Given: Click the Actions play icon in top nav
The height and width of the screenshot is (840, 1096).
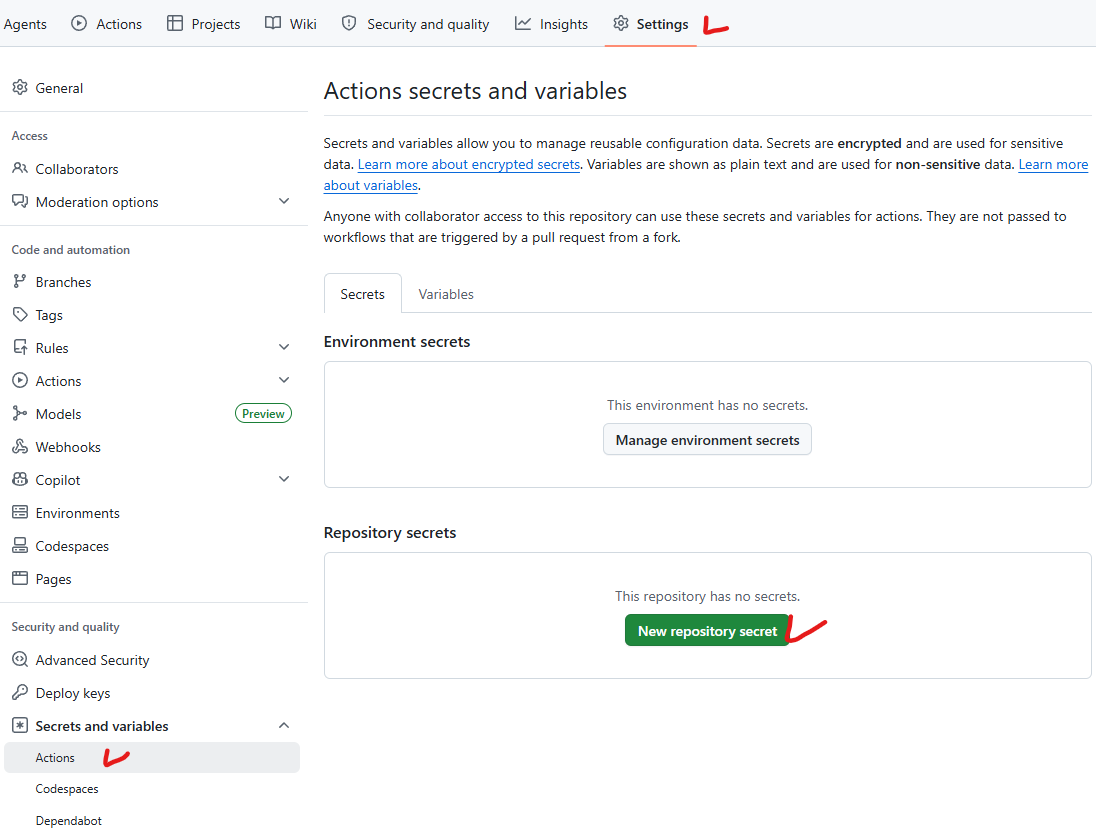Looking at the screenshot, I should 79,23.
